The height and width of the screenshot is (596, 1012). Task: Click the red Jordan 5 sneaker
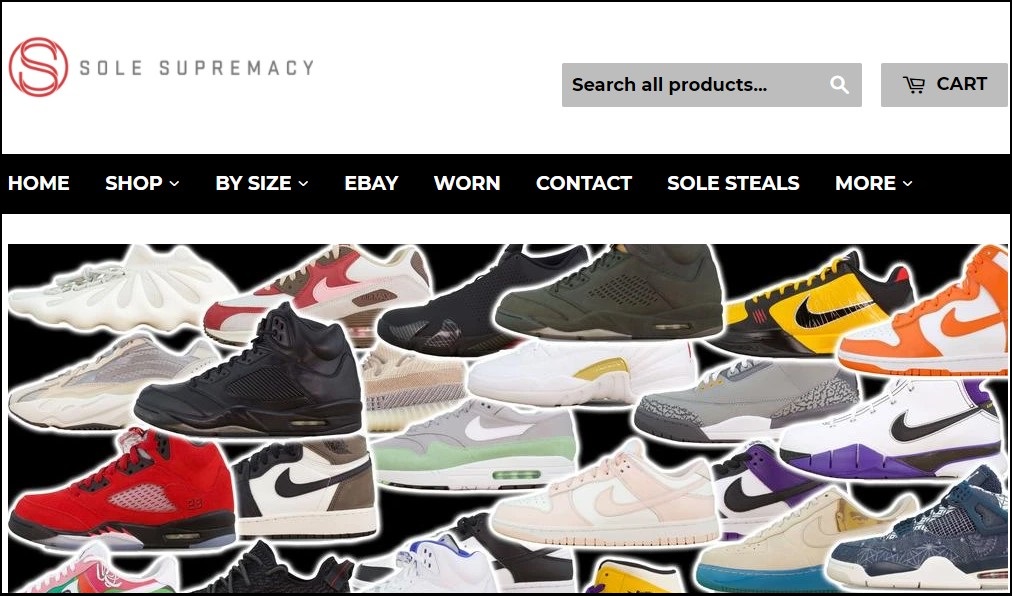tap(121, 489)
